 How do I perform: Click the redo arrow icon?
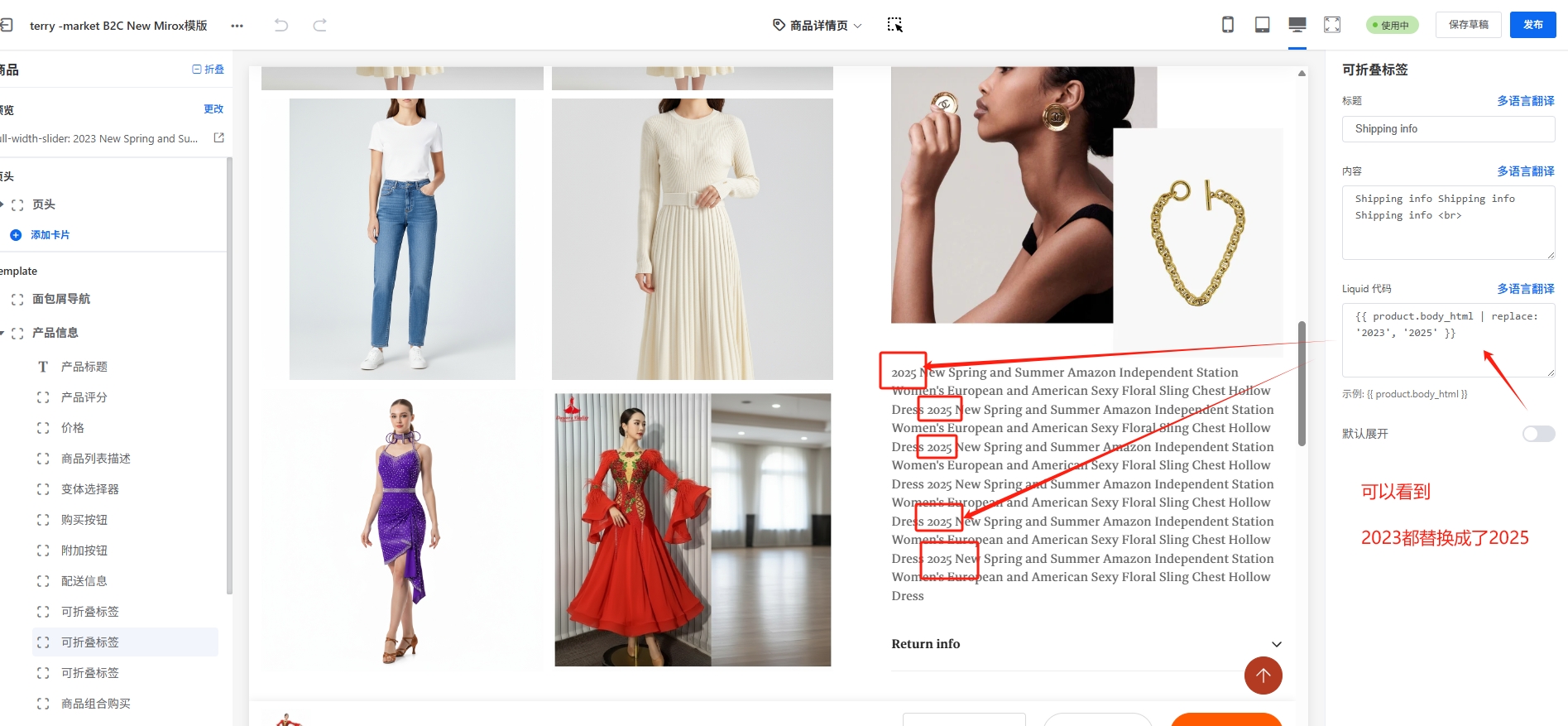tap(319, 25)
